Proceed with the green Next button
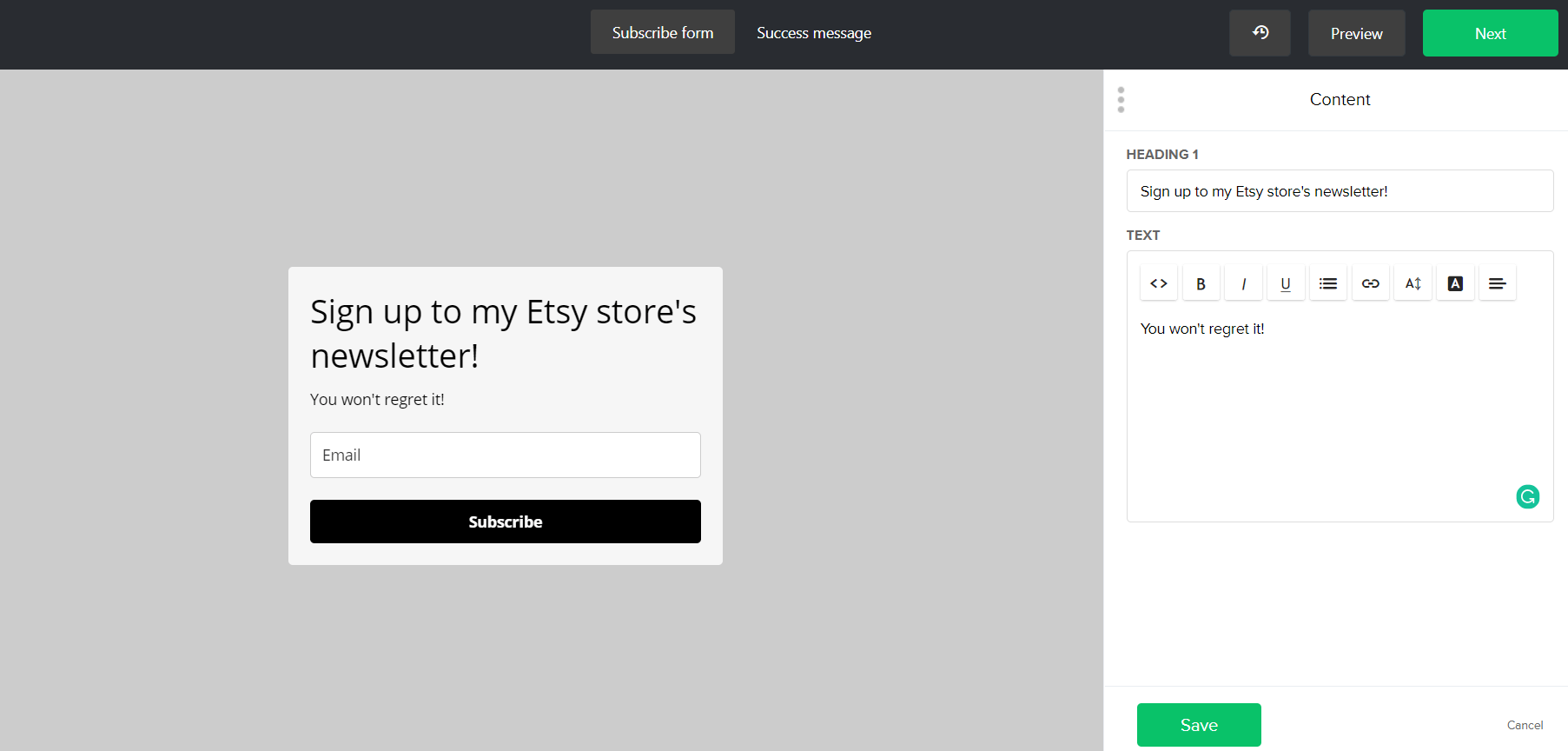The width and height of the screenshot is (1568, 751). (1491, 33)
